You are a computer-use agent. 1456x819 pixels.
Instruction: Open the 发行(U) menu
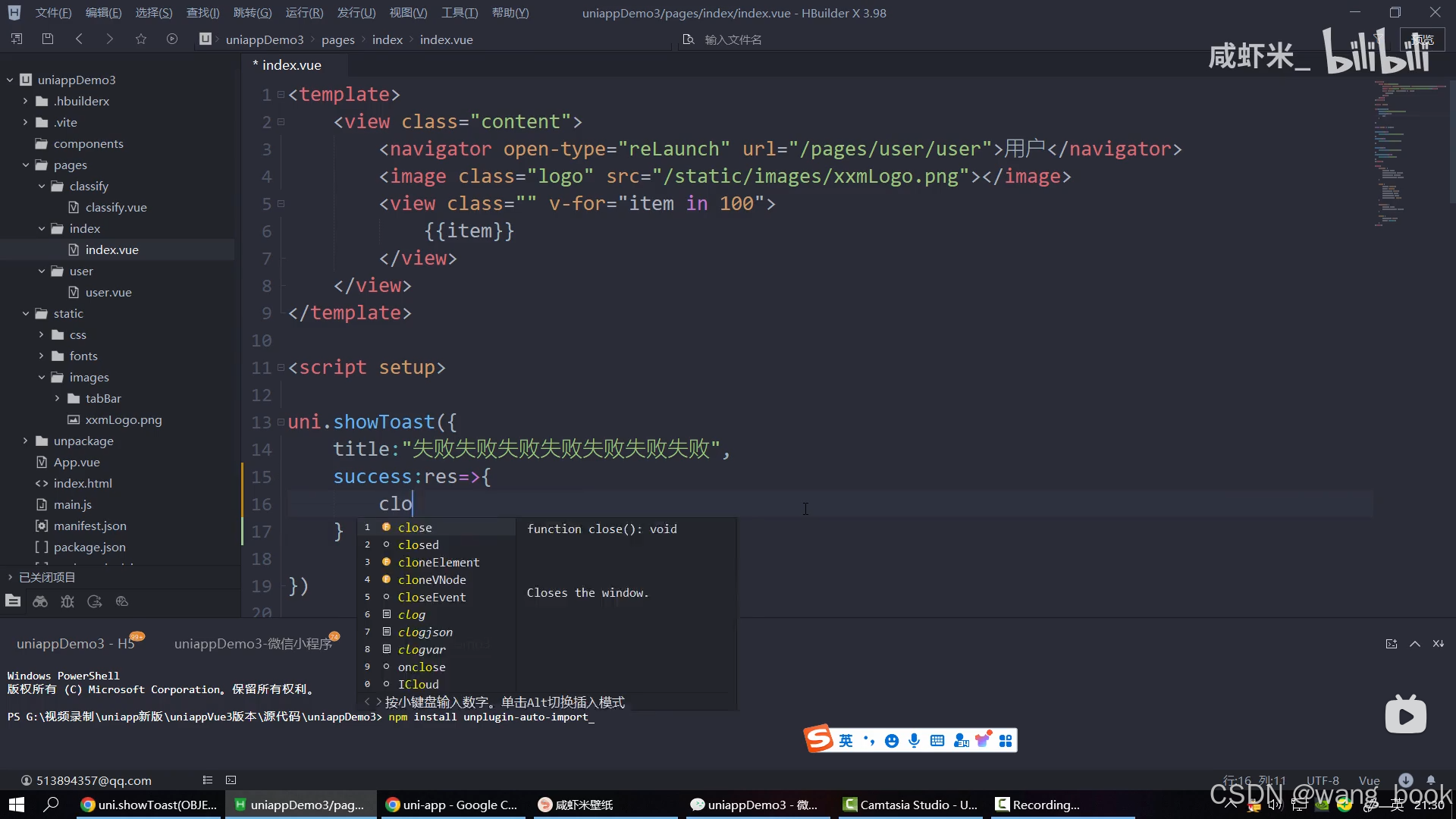coord(356,13)
